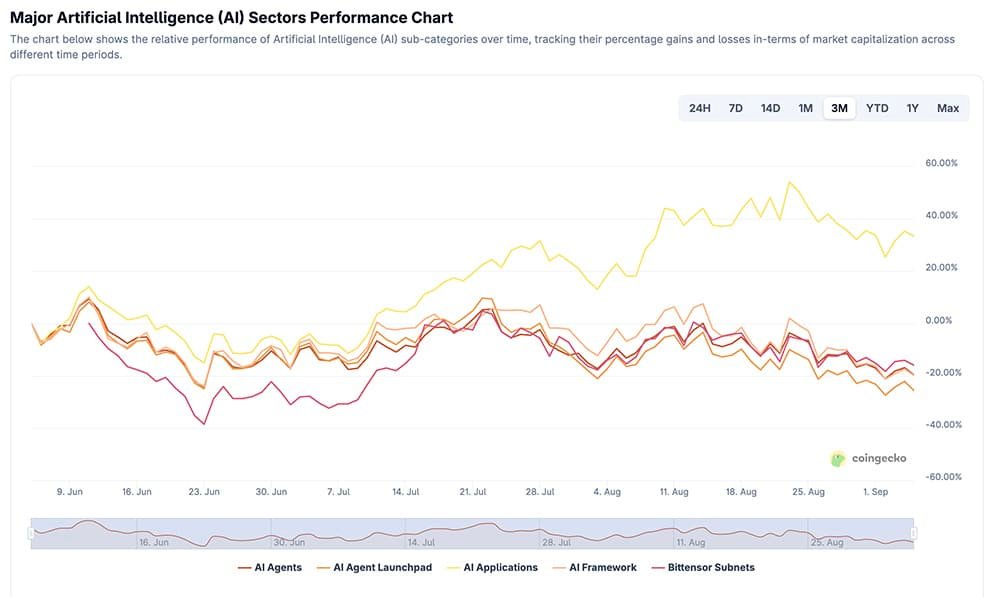The height and width of the screenshot is (597, 1000).
Task: Toggle AI Framework series visibility
Action: point(594,567)
